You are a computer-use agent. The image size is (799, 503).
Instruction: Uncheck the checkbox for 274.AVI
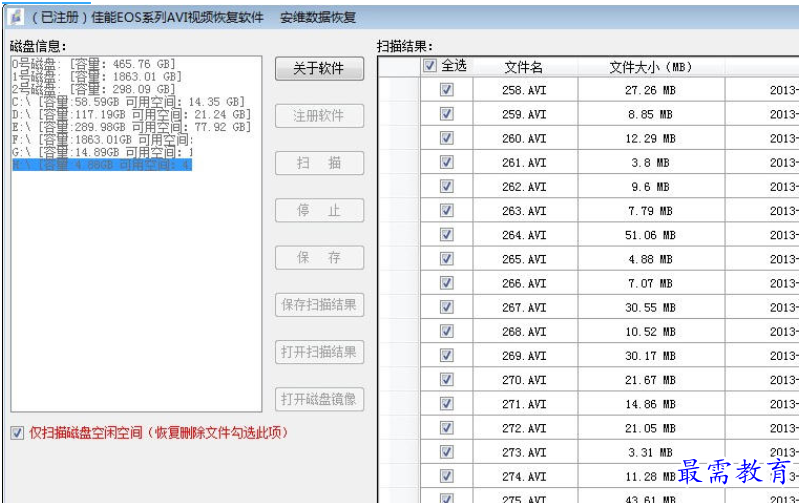click(446, 476)
